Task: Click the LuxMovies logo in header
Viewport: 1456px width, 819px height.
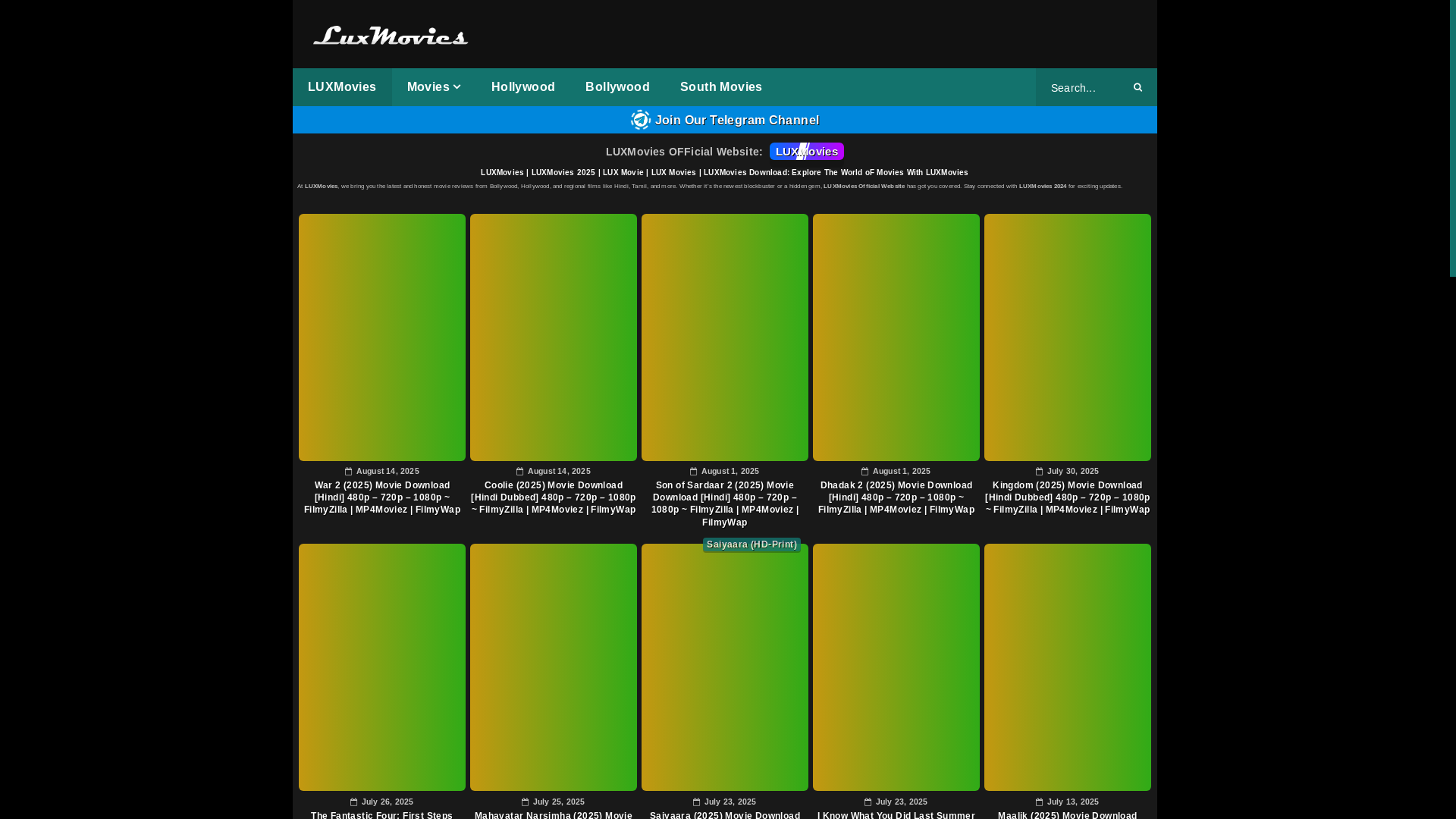Action: click(391, 36)
